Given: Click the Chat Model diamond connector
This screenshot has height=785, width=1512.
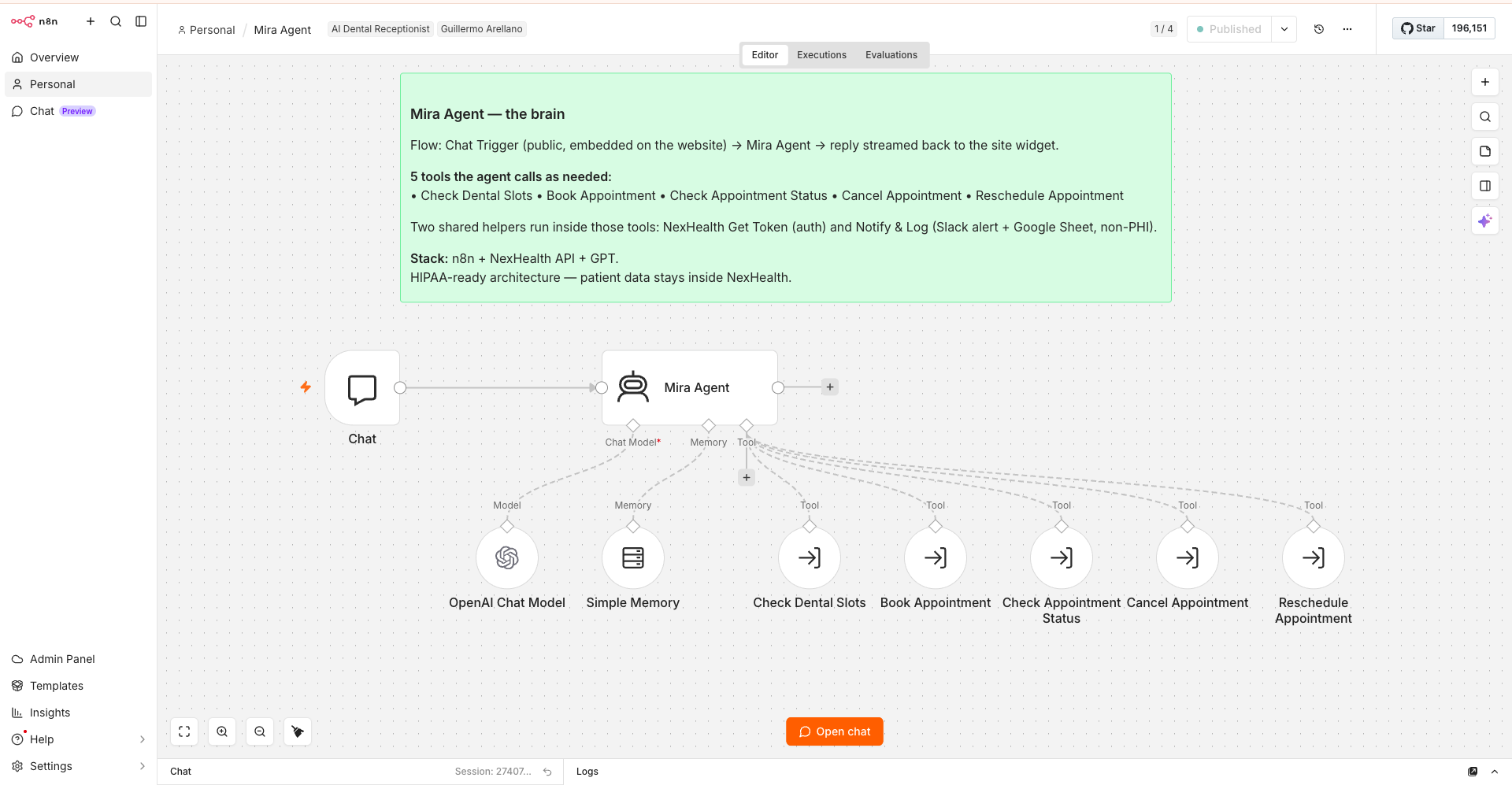Looking at the screenshot, I should [633, 426].
